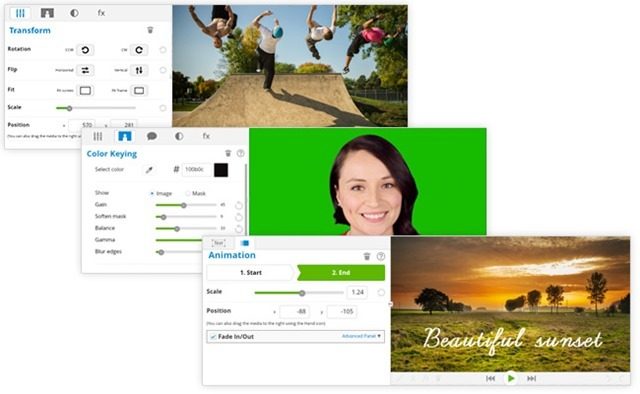Select the green screen woman preview
Image resolution: width=640 pixels, height=394 pixels.
click(367, 181)
